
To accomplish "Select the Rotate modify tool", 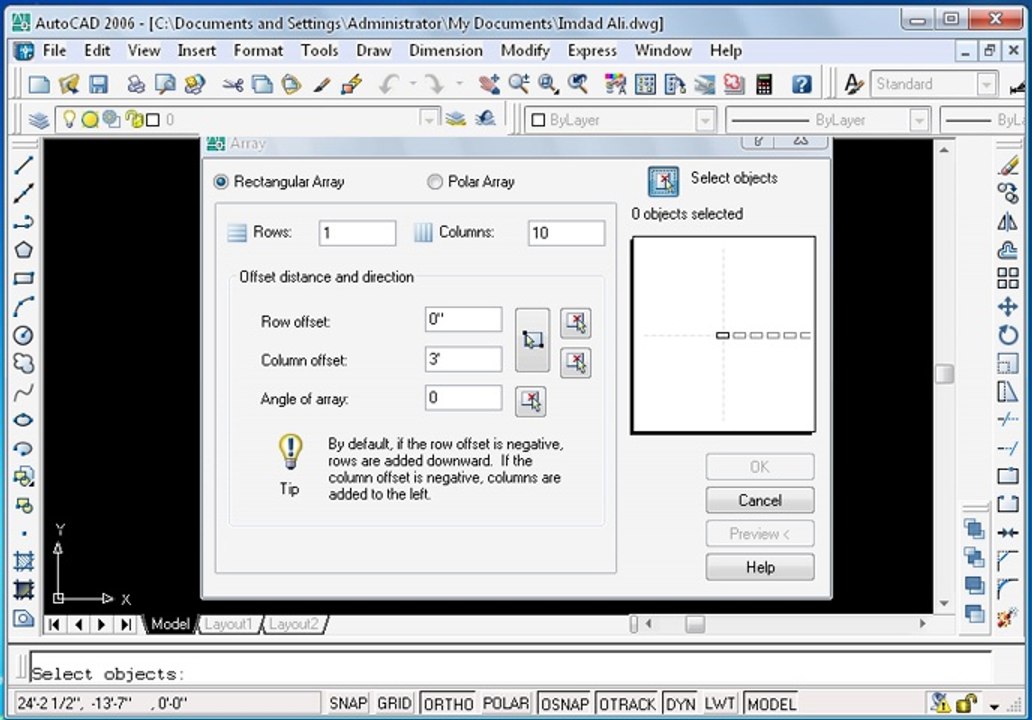I will click(x=1007, y=335).
